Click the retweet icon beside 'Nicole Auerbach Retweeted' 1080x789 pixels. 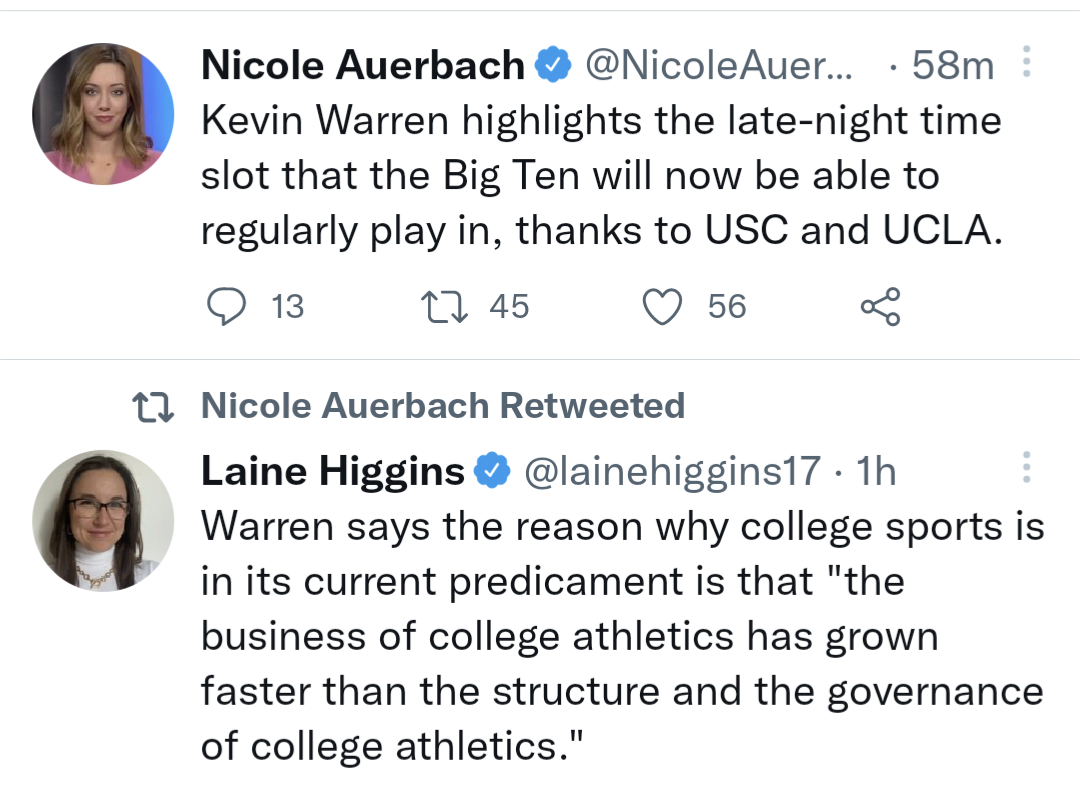(153, 406)
